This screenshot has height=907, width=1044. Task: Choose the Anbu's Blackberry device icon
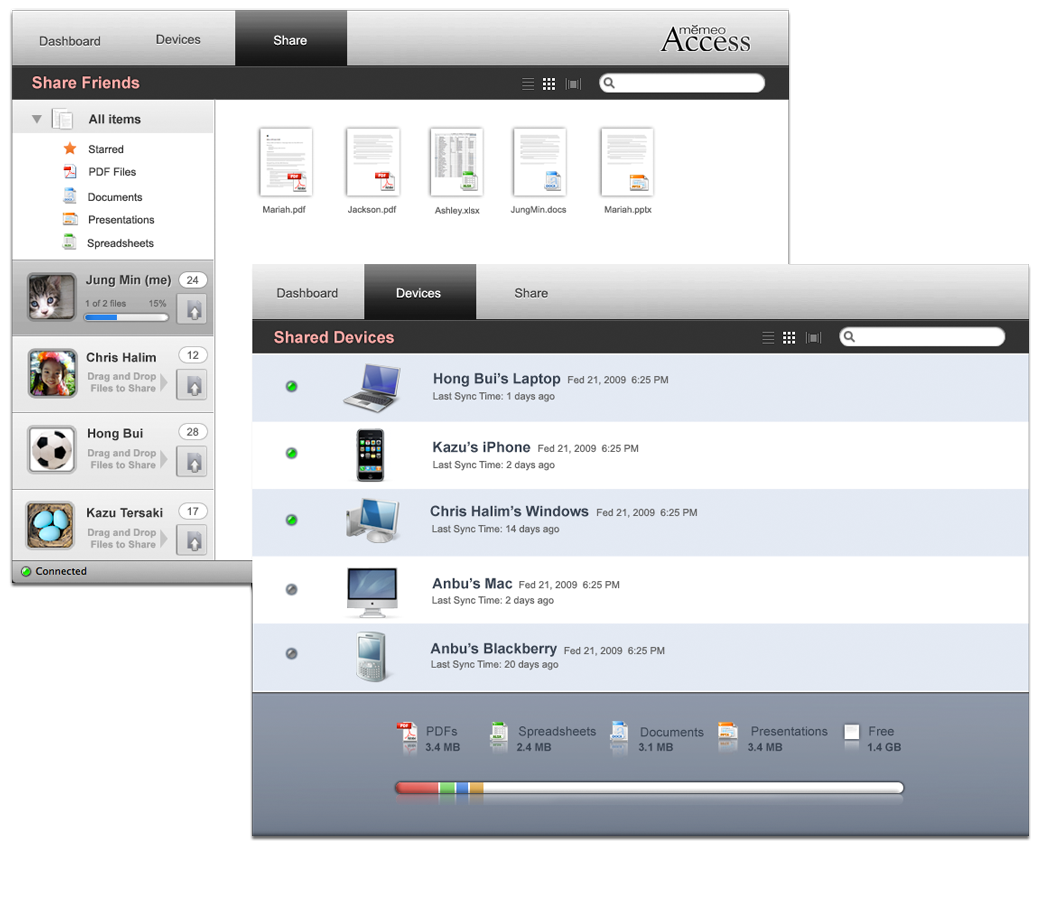click(x=371, y=656)
